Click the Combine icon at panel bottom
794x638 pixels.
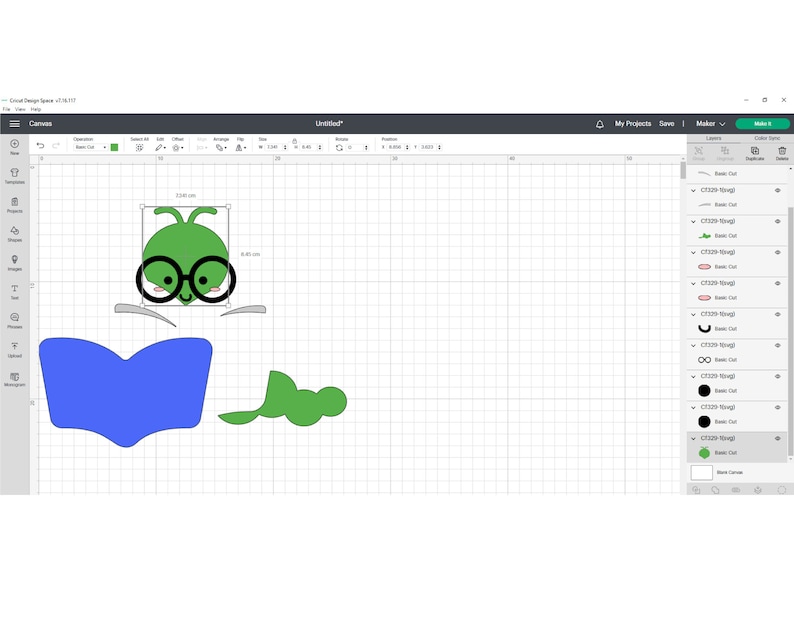(715, 490)
